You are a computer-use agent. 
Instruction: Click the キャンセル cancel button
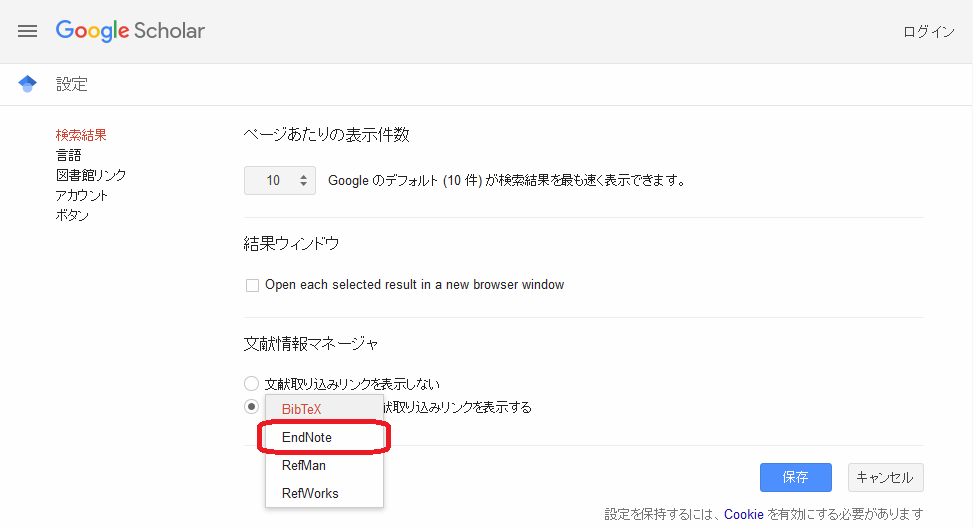(886, 477)
